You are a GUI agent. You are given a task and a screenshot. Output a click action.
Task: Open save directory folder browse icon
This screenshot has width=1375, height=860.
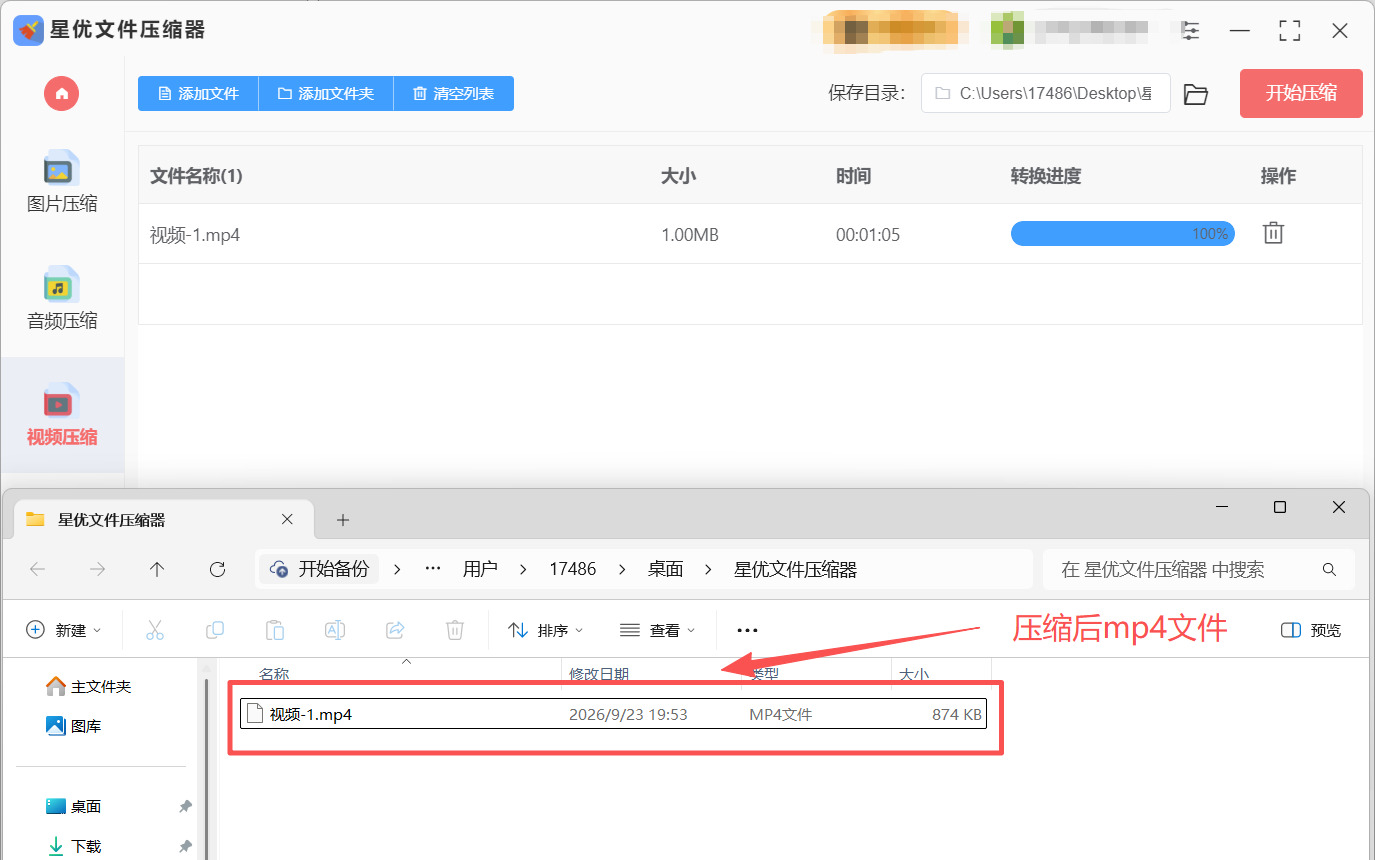(x=1195, y=94)
